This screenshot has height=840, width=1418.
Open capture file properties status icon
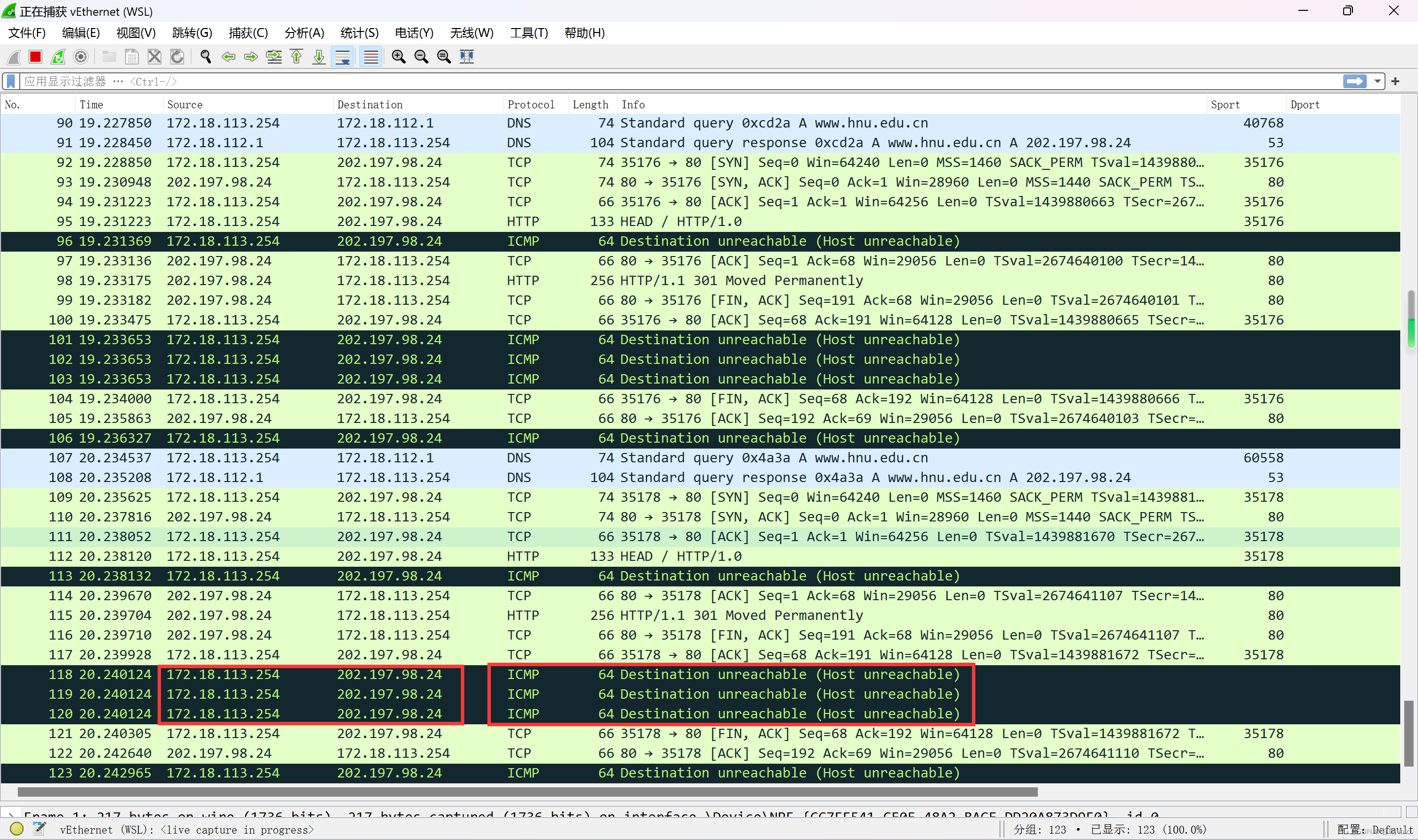[x=39, y=829]
